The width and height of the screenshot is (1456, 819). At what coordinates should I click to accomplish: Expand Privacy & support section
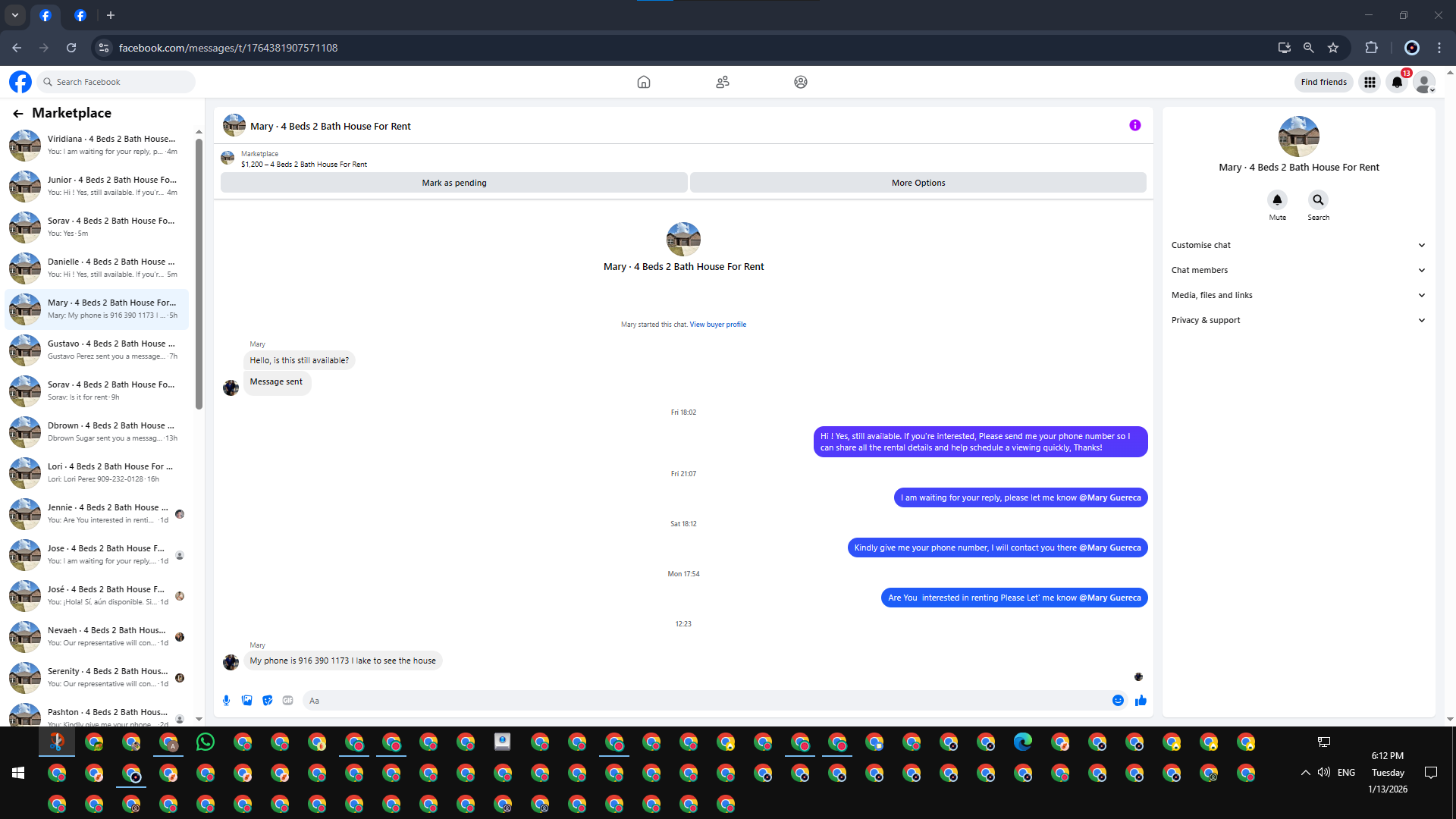(x=1298, y=320)
